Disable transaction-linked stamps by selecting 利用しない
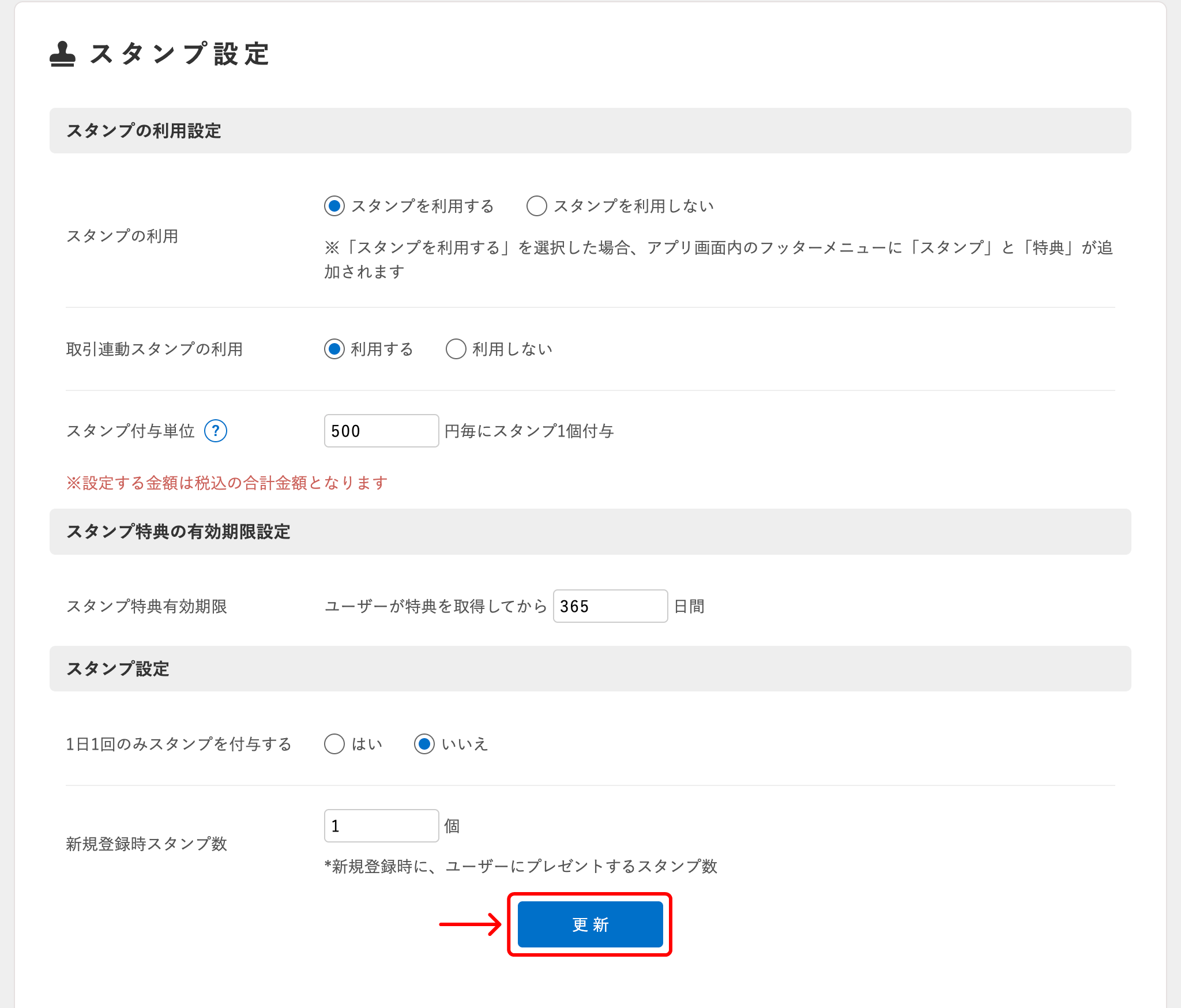The width and height of the screenshot is (1181, 1008). coord(456,349)
